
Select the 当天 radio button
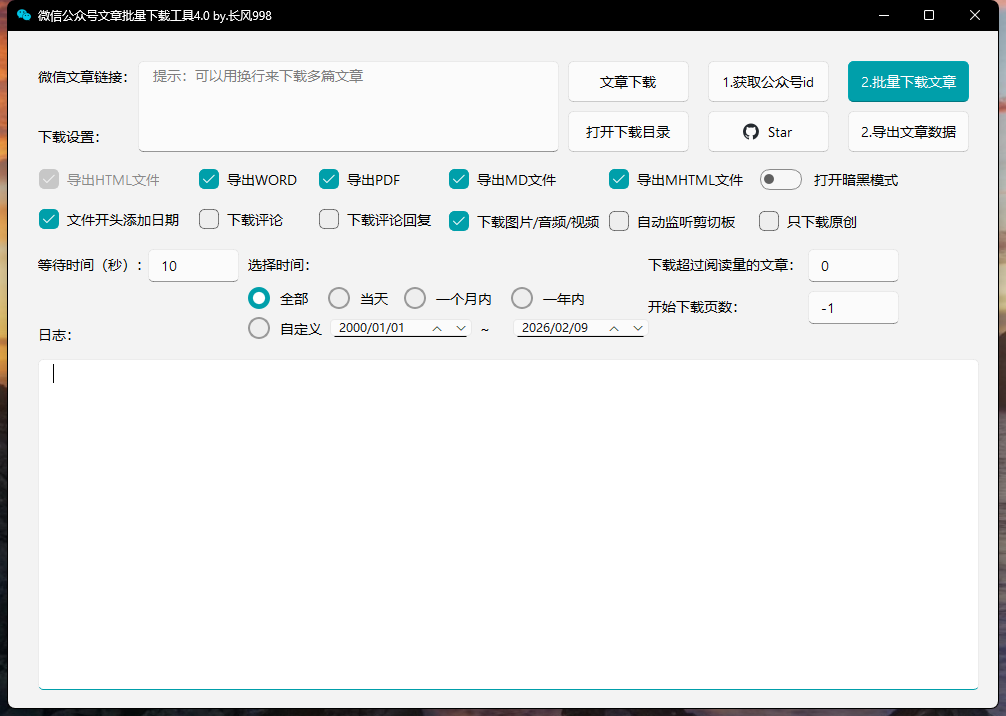340,298
